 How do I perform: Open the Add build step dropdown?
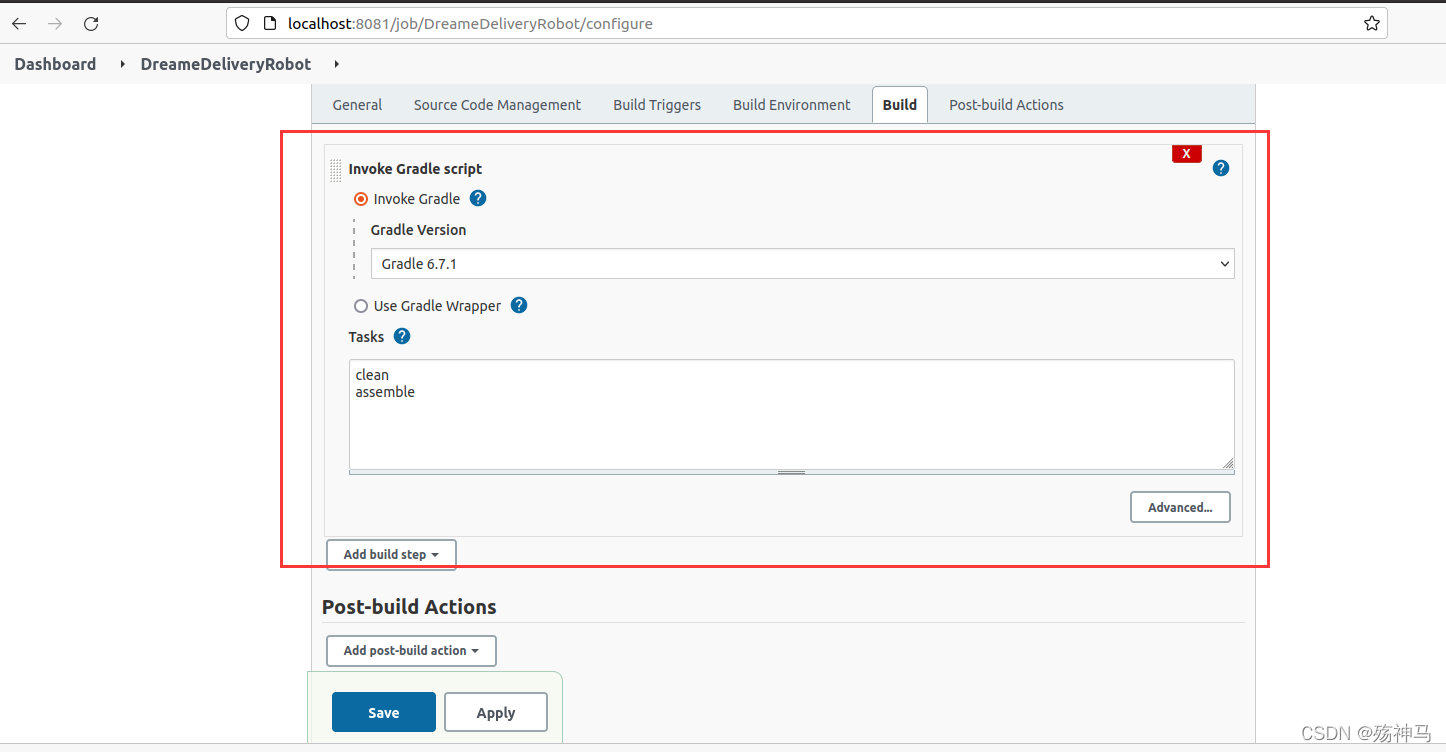coord(391,554)
